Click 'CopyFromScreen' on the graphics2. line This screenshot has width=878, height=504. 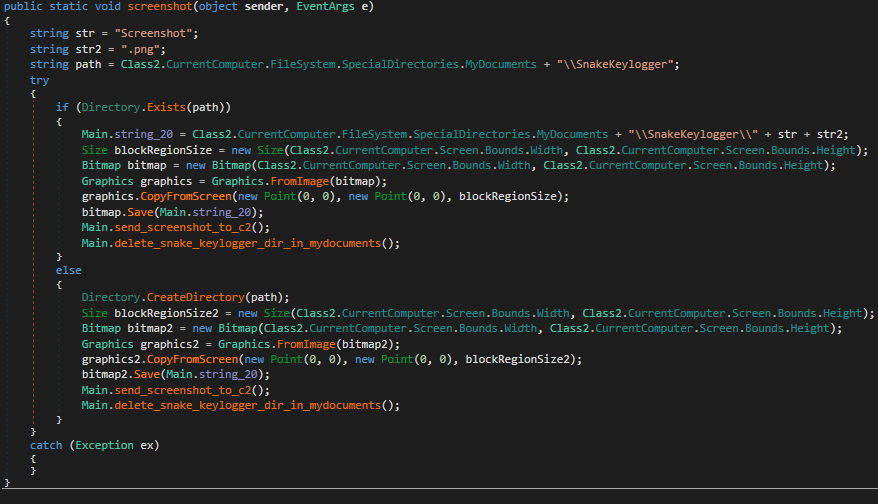pos(193,359)
